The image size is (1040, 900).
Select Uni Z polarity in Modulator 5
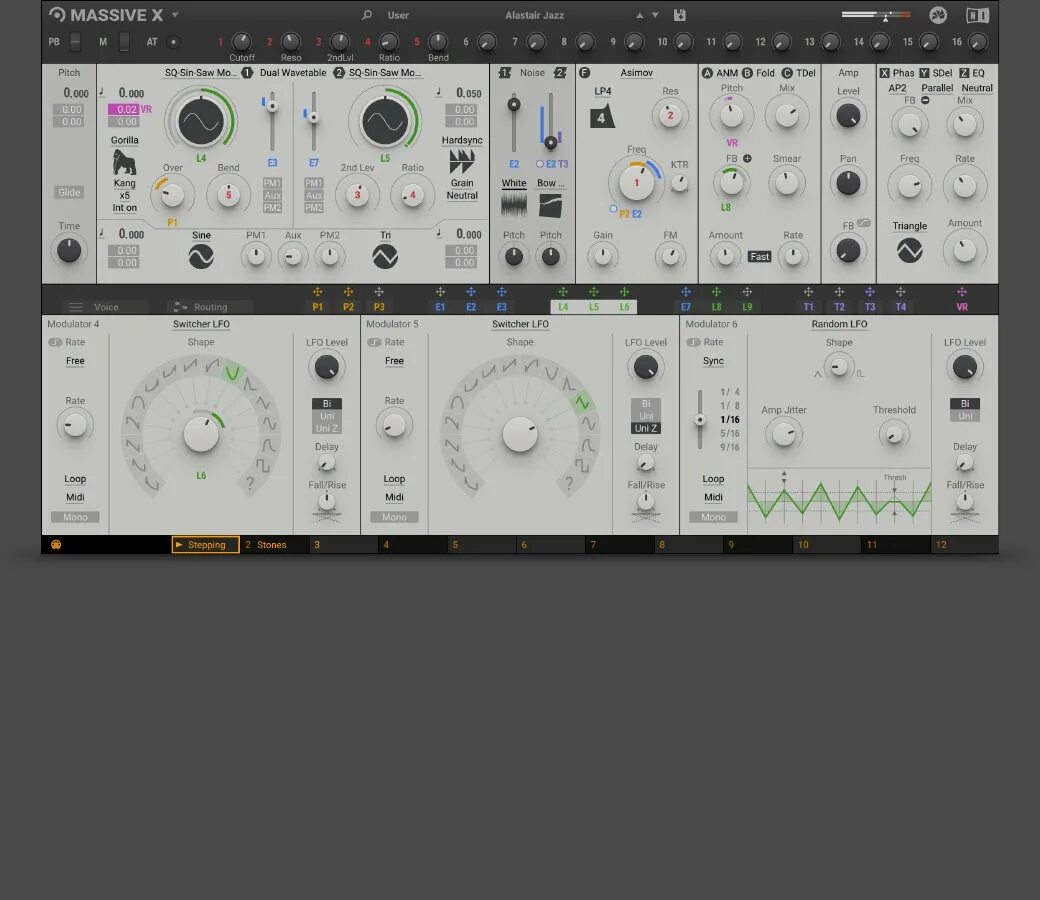[646, 428]
